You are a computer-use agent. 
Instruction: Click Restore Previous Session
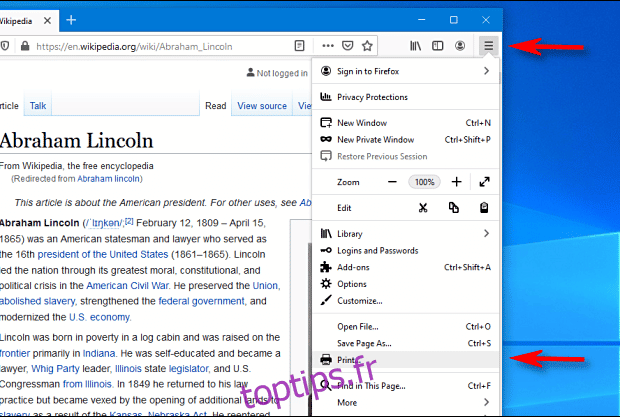[405, 156]
